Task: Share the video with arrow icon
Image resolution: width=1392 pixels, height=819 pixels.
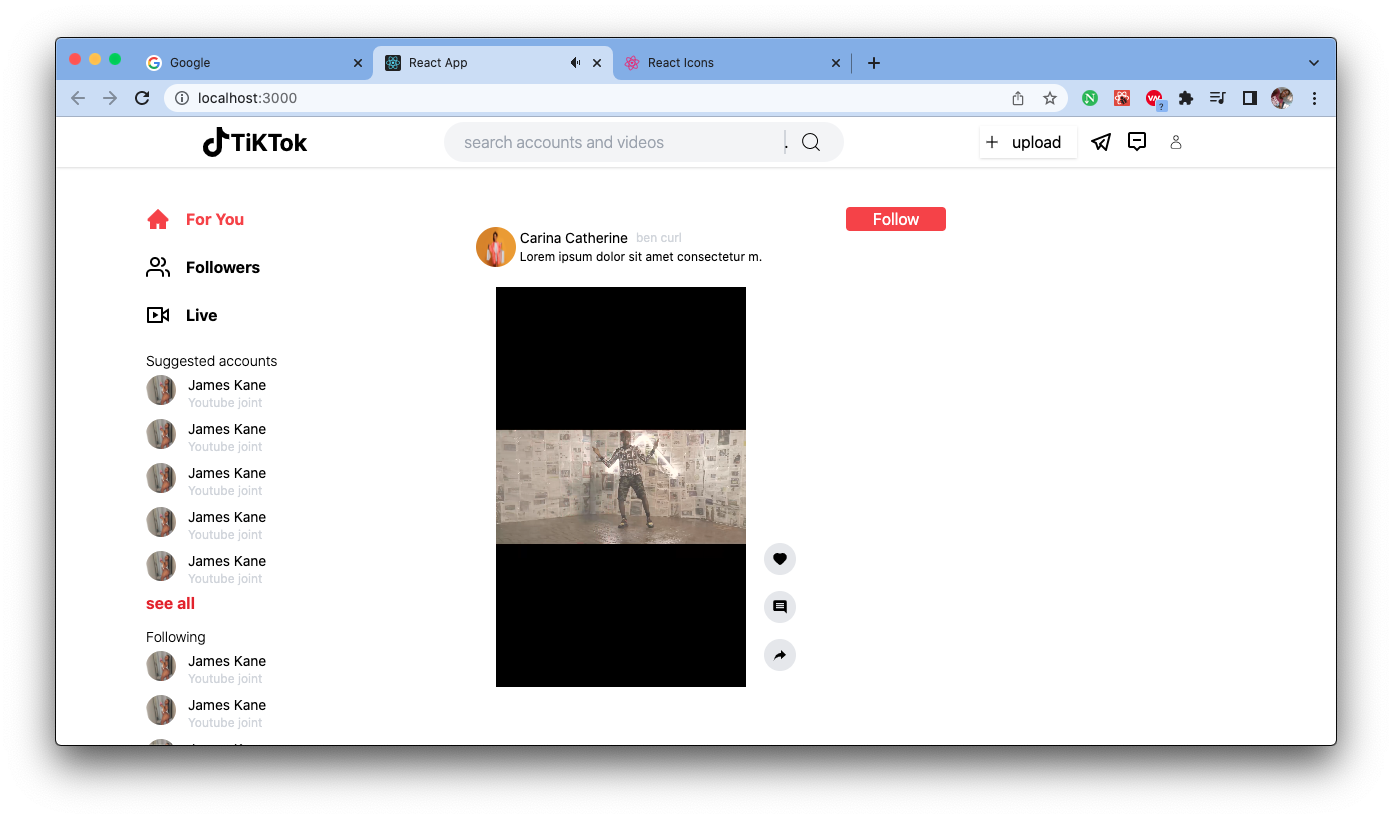Action: (x=780, y=655)
